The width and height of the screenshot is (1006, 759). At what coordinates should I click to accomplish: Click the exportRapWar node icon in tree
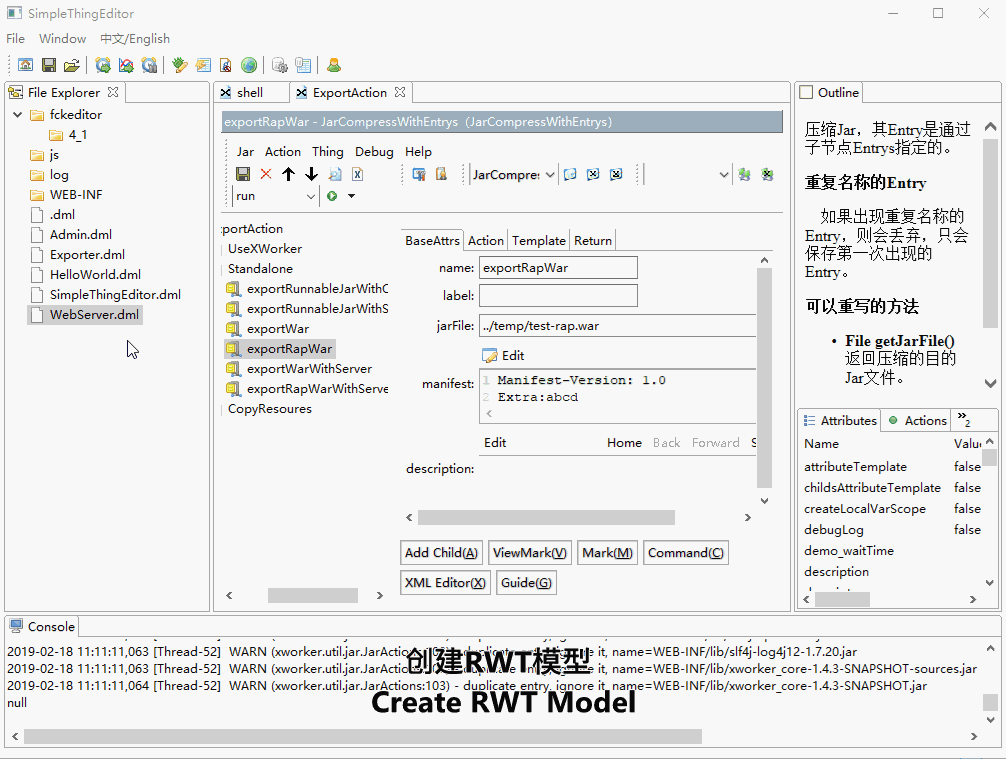coord(233,348)
